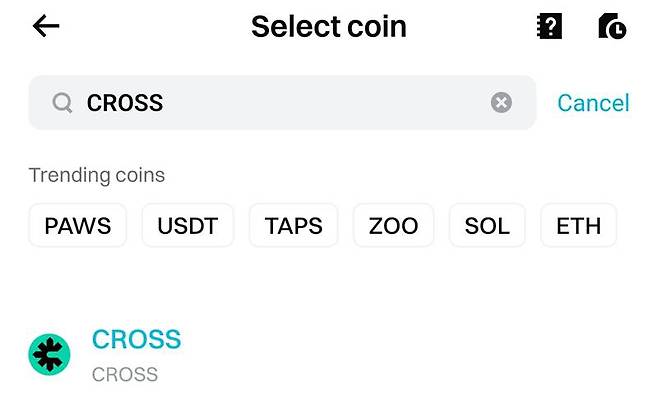Image resolution: width=658 pixels, height=413 pixels.
Task: Open the history clock icon
Action: click(612, 26)
